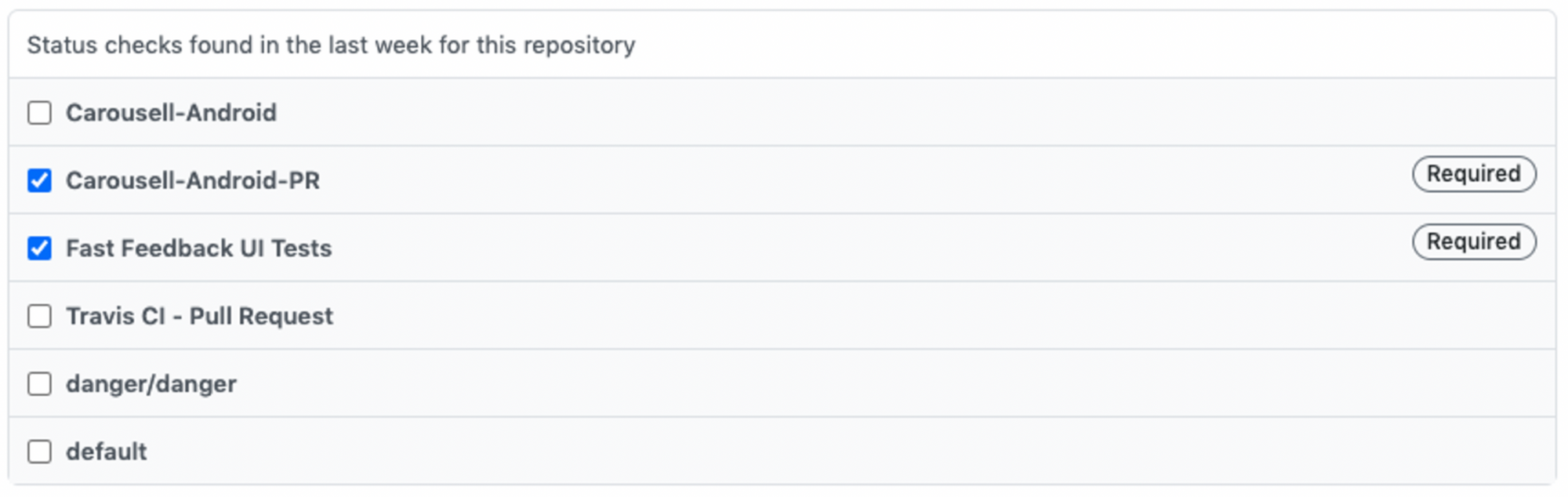Click the Fast Feedback UI Tests label
The image size is (1568, 497).
point(199,248)
